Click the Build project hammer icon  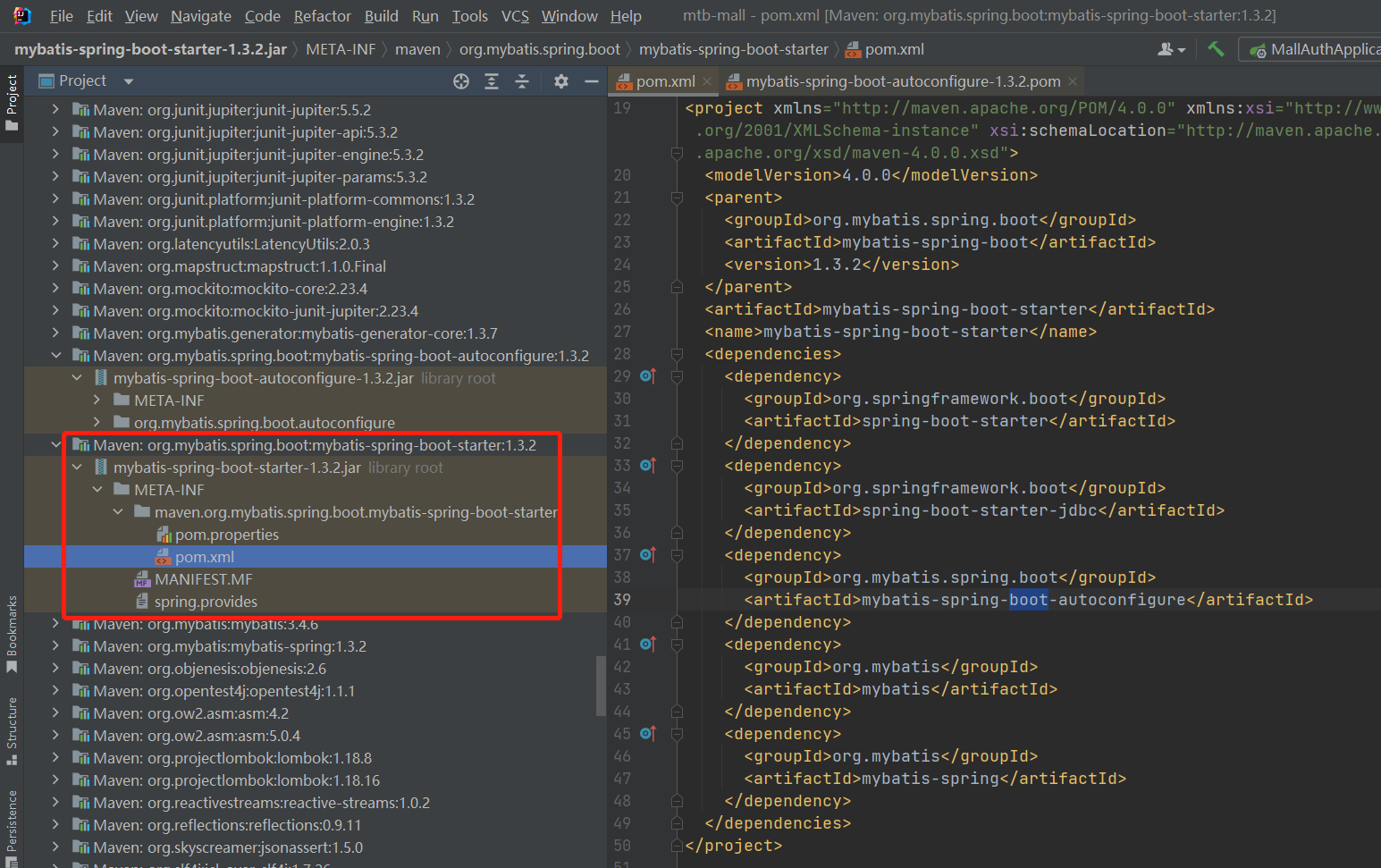point(1216,49)
